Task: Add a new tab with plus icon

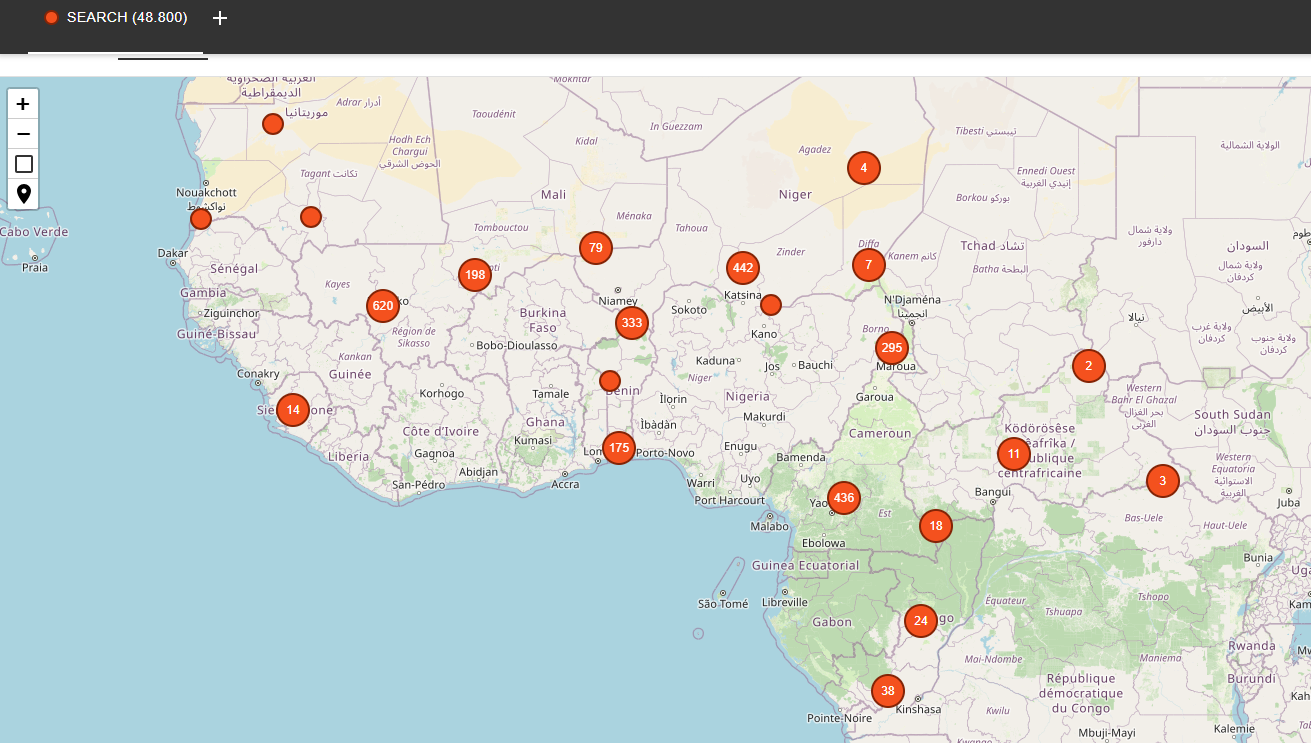Action: coord(220,18)
